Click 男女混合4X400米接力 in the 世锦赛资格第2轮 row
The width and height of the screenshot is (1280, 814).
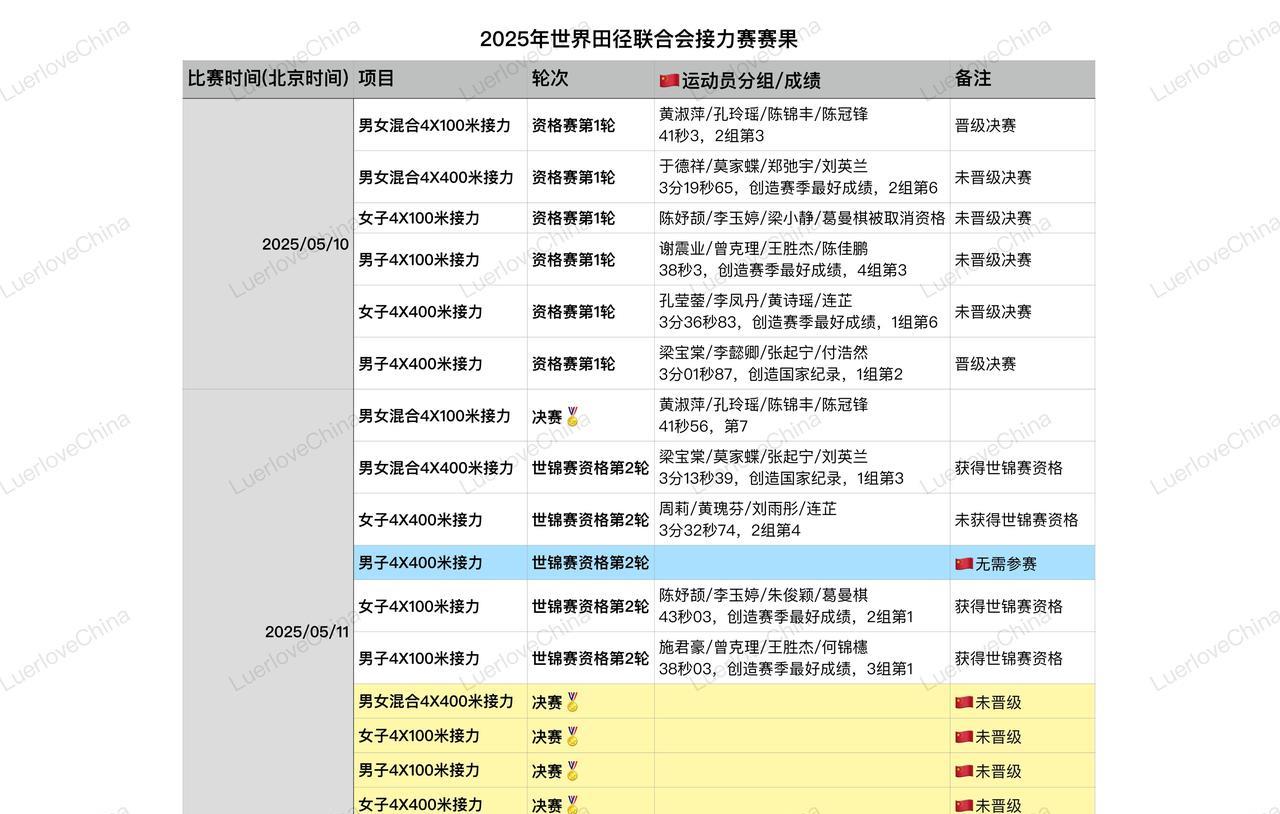[436, 467]
